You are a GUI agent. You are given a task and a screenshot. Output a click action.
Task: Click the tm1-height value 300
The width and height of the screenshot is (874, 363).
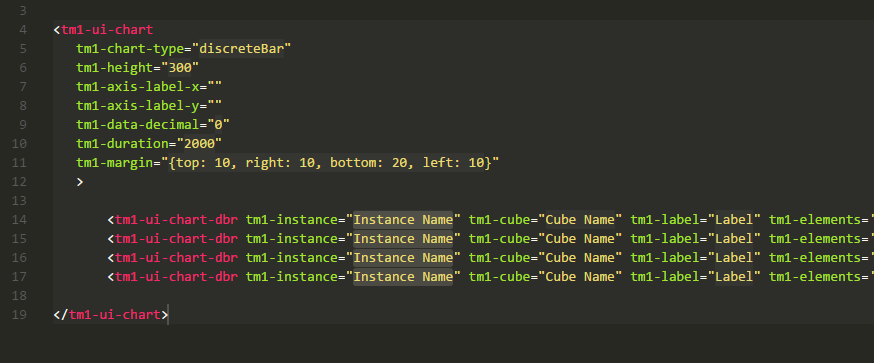(x=180, y=68)
